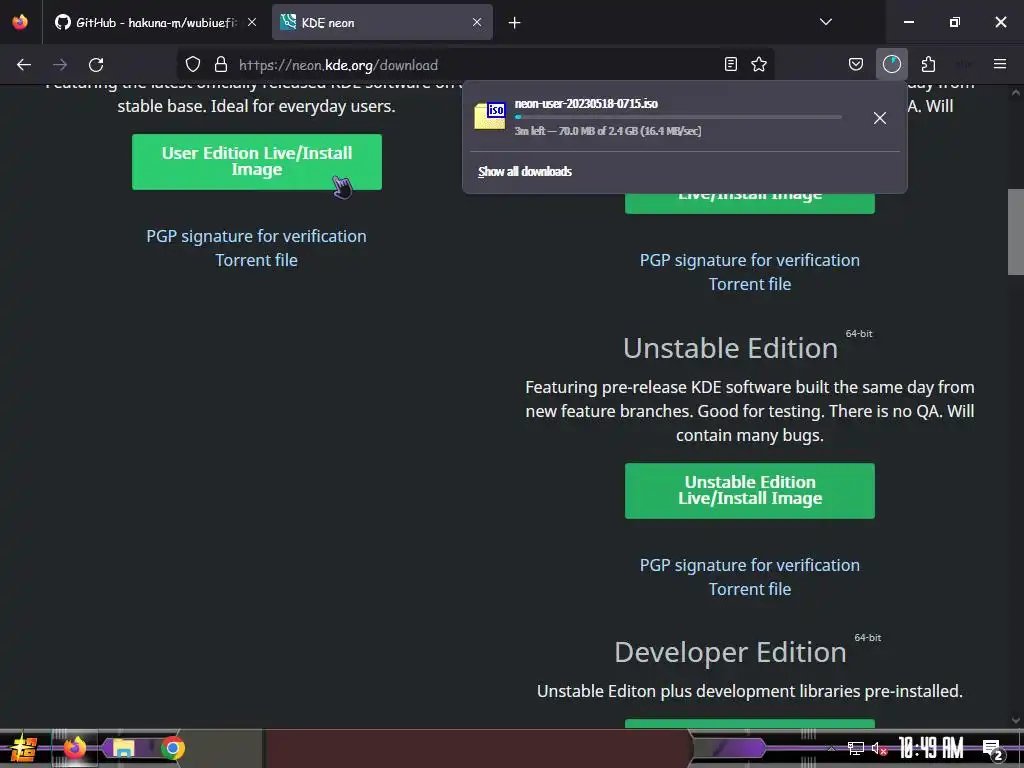This screenshot has height=768, width=1024.
Task: View site security via padlock icon
Action: pos(221,65)
